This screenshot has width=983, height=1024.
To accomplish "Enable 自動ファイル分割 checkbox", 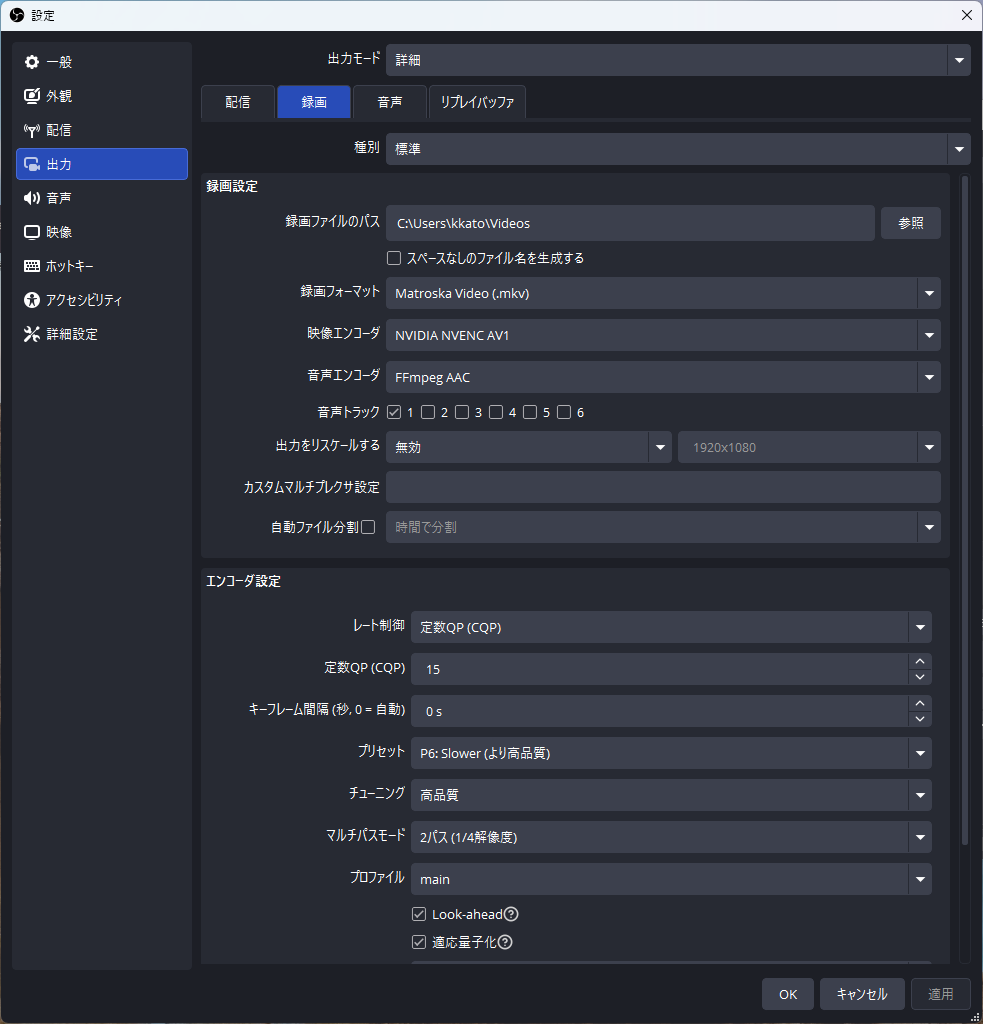I will 368,527.
